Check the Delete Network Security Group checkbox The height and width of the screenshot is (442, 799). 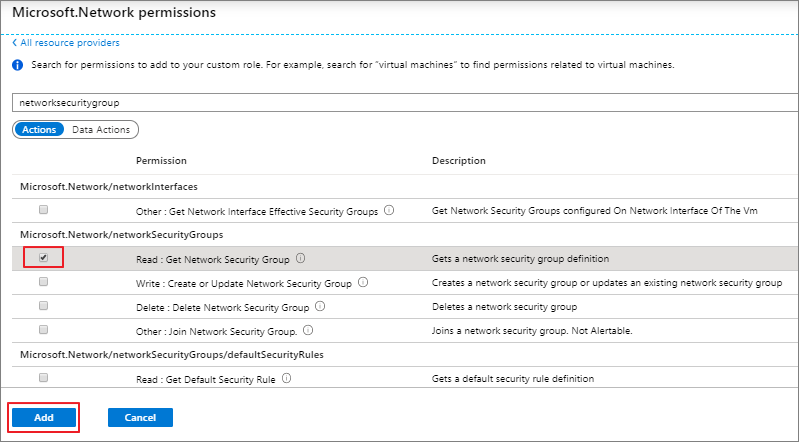pyautogui.click(x=43, y=305)
